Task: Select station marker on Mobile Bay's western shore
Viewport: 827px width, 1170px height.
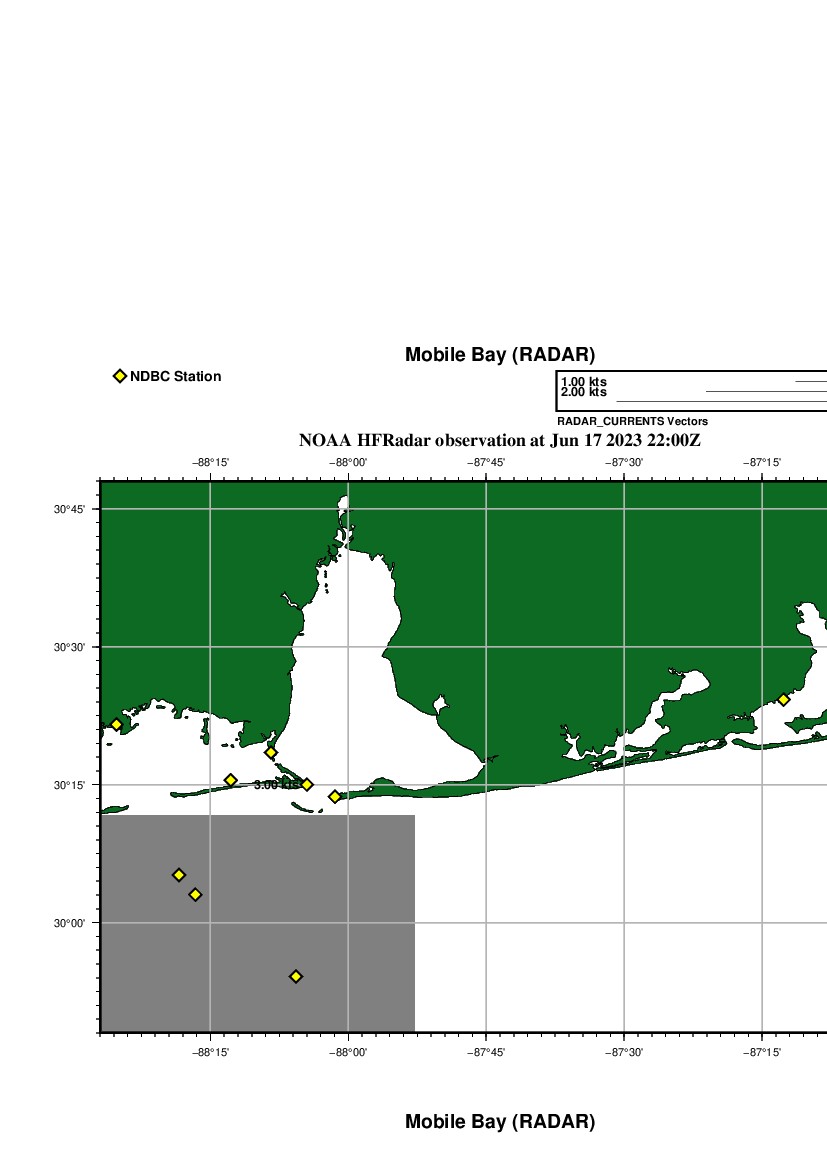Action: (x=270, y=752)
